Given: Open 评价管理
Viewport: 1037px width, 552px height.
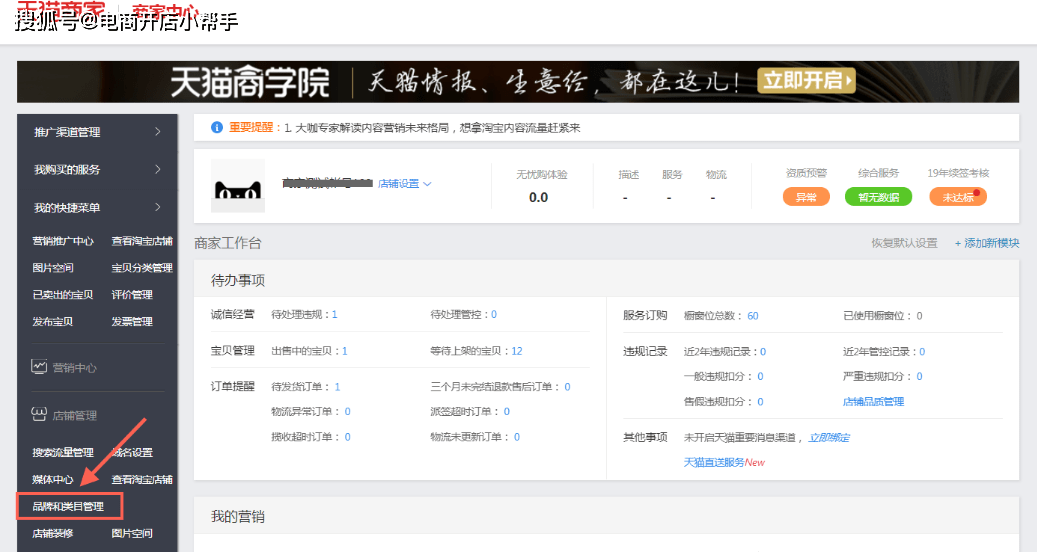Looking at the screenshot, I should (x=132, y=295).
